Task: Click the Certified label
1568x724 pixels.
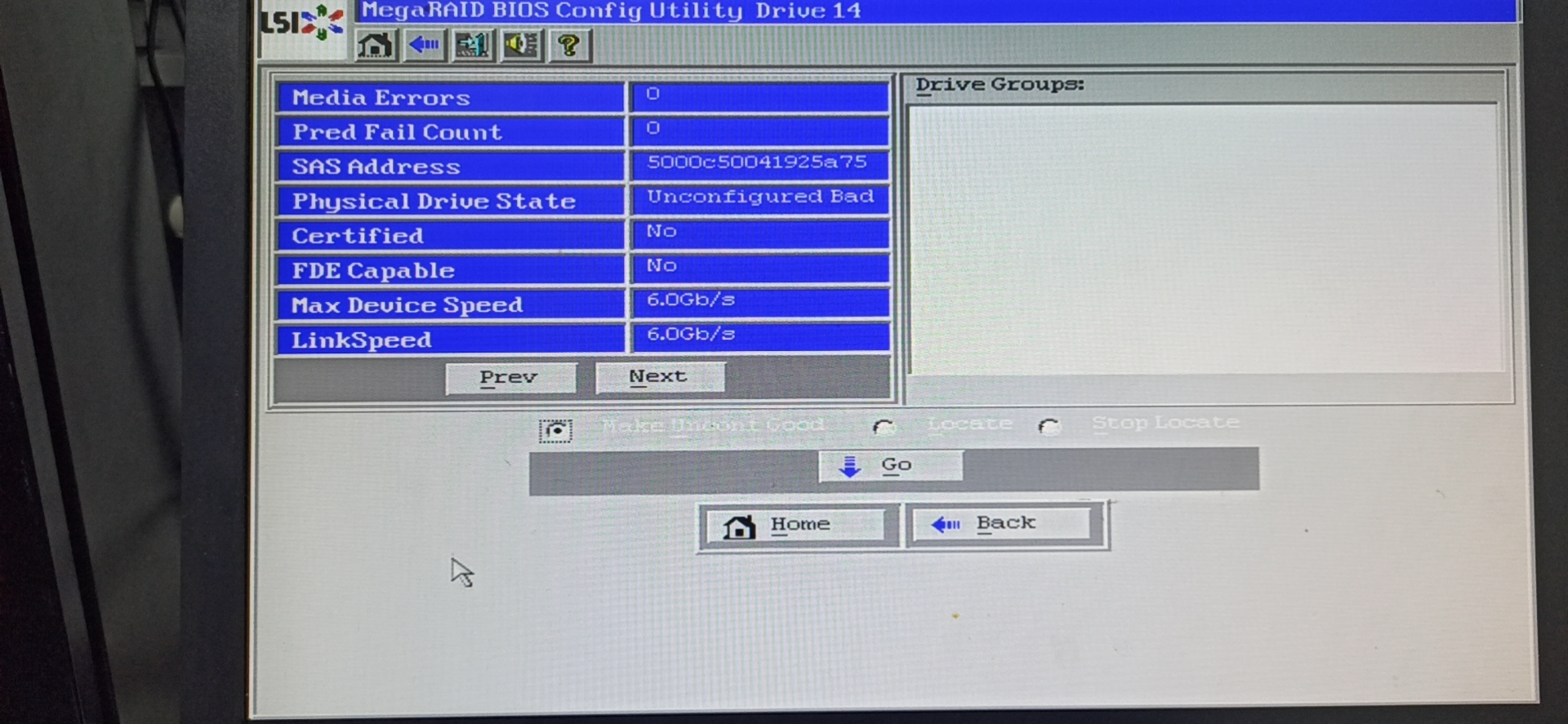Action: (358, 236)
